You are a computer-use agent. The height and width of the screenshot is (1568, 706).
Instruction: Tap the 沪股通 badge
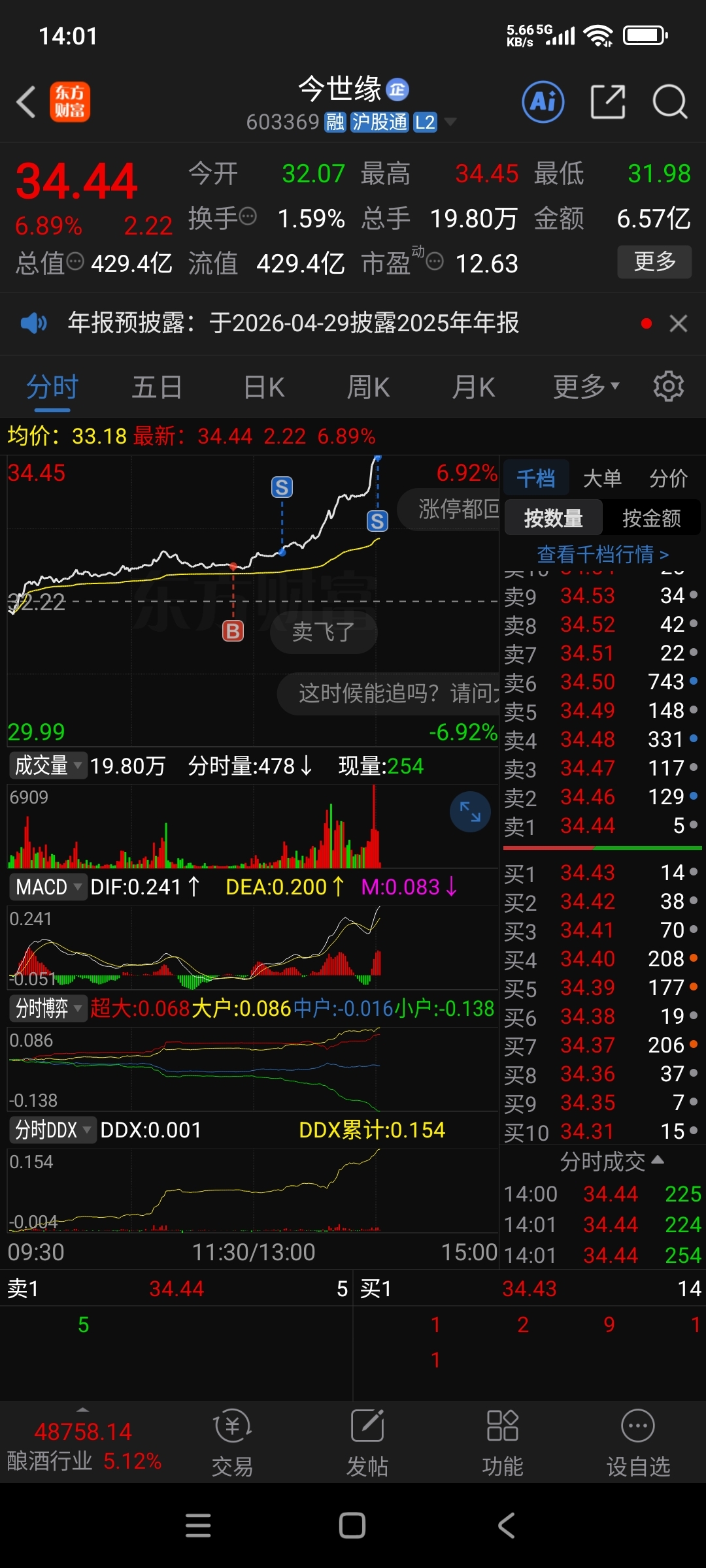380,122
